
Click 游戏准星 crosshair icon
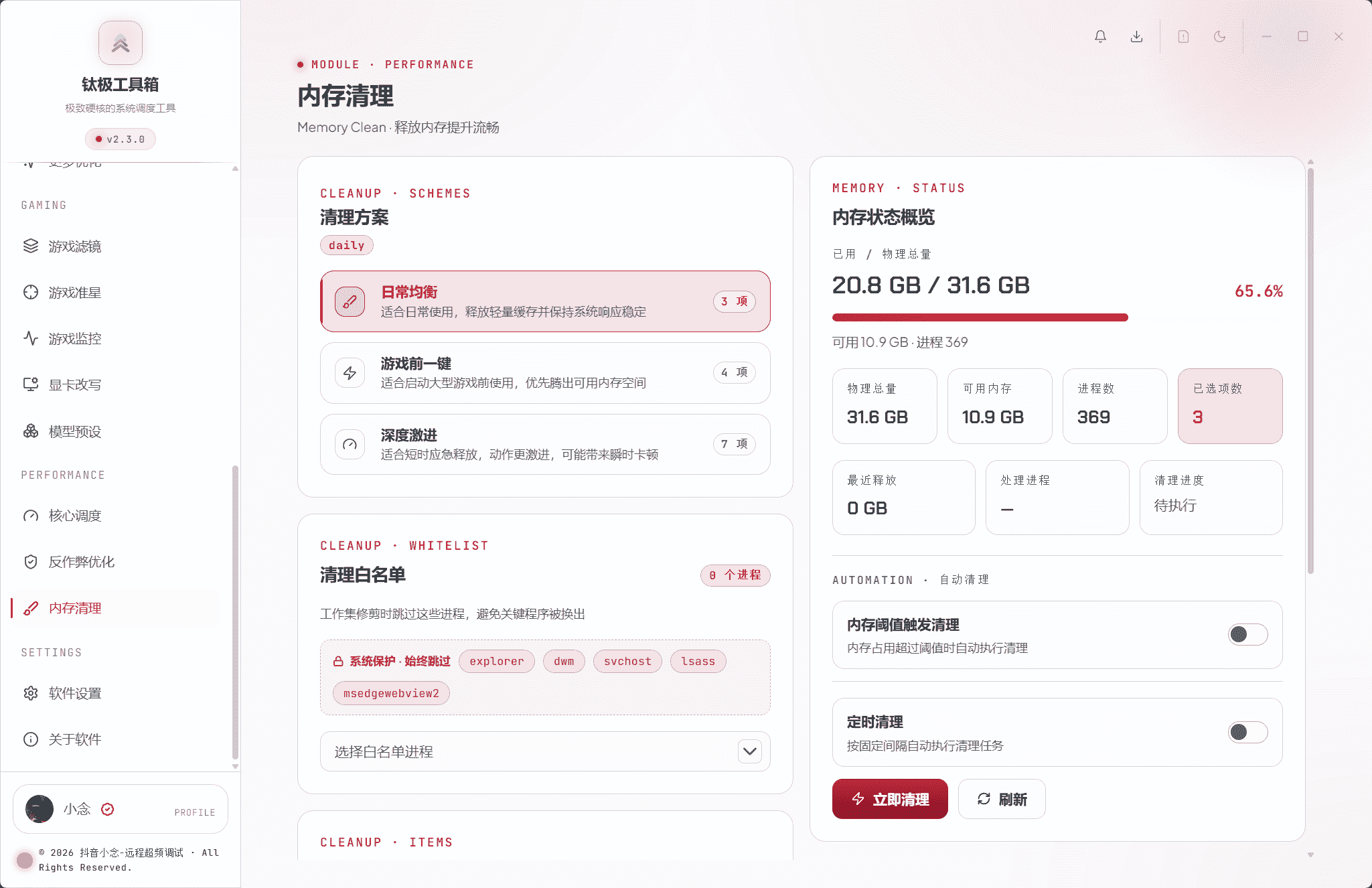pos(31,292)
